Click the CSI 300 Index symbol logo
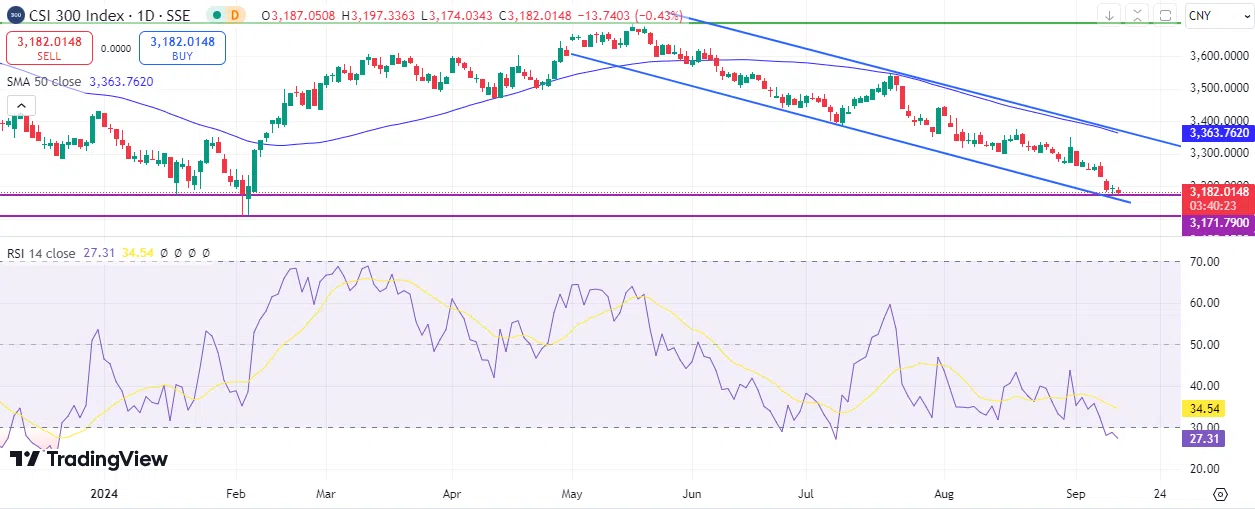Image resolution: width=1255 pixels, height=509 pixels. 15,16
